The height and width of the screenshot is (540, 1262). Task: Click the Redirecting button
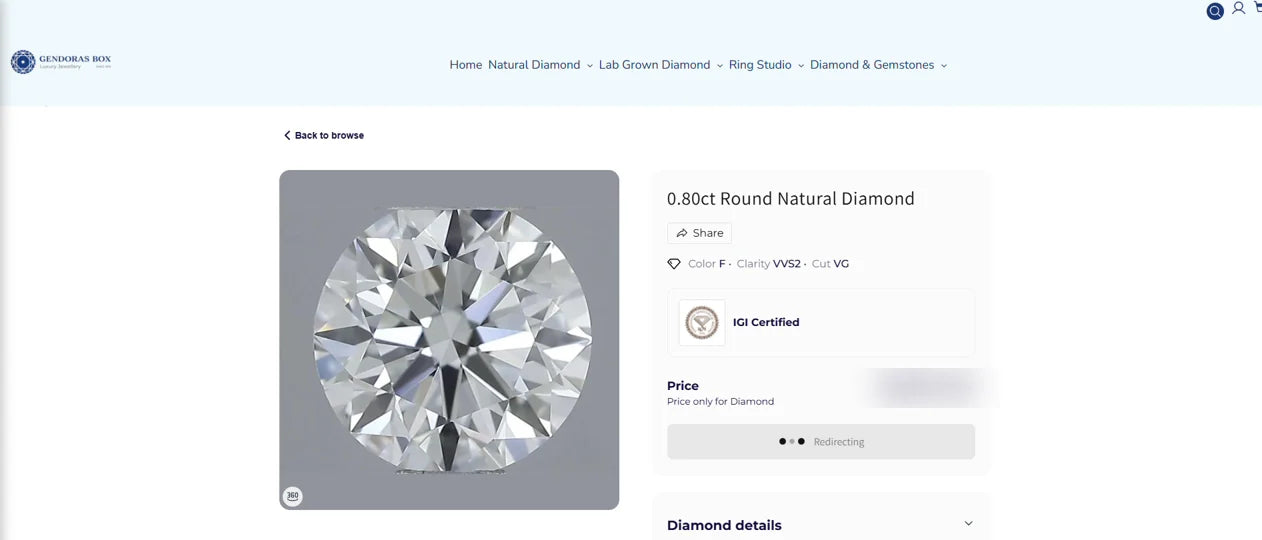[821, 441]
